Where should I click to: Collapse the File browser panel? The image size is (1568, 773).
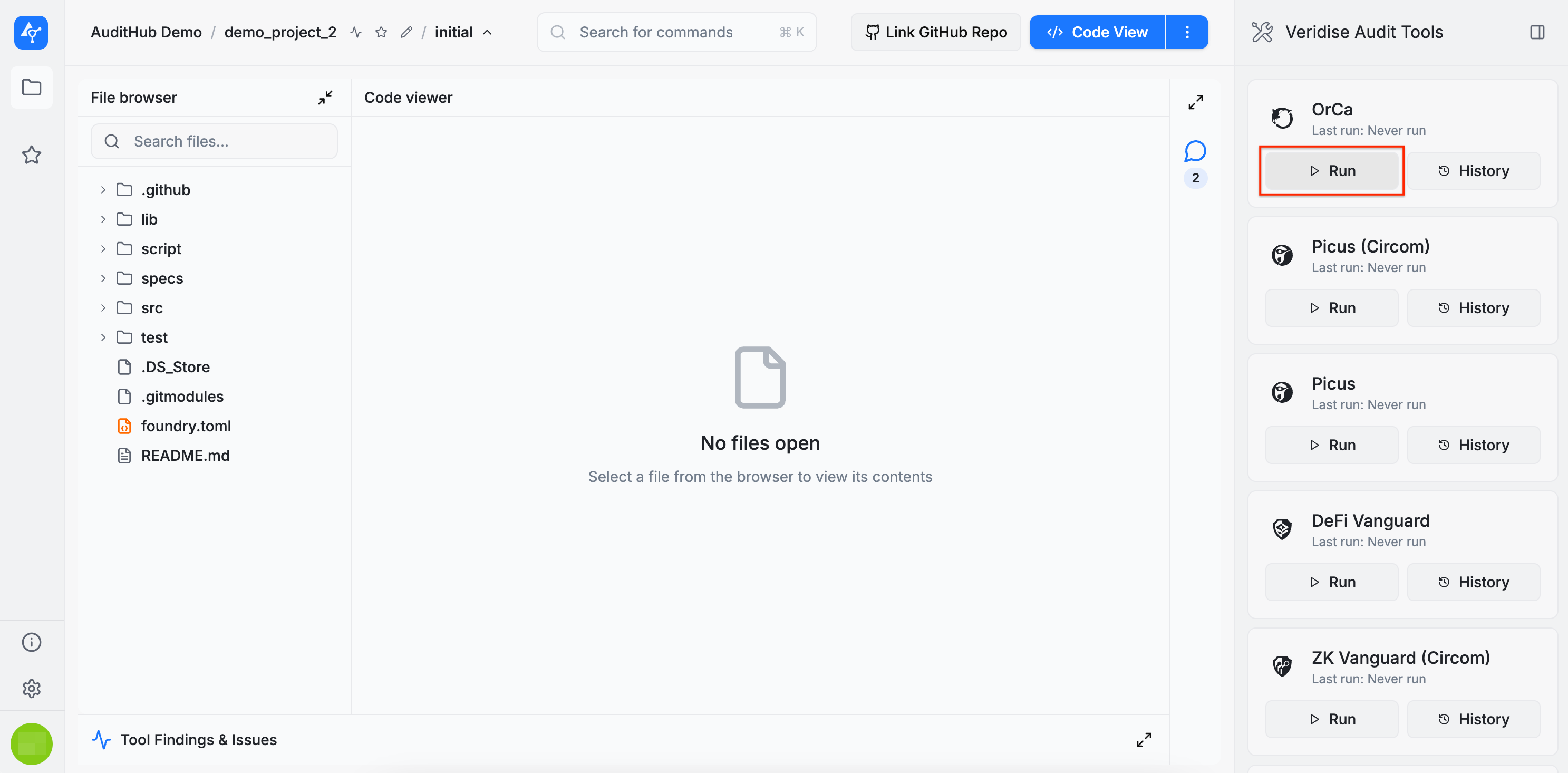pos(325,98)
